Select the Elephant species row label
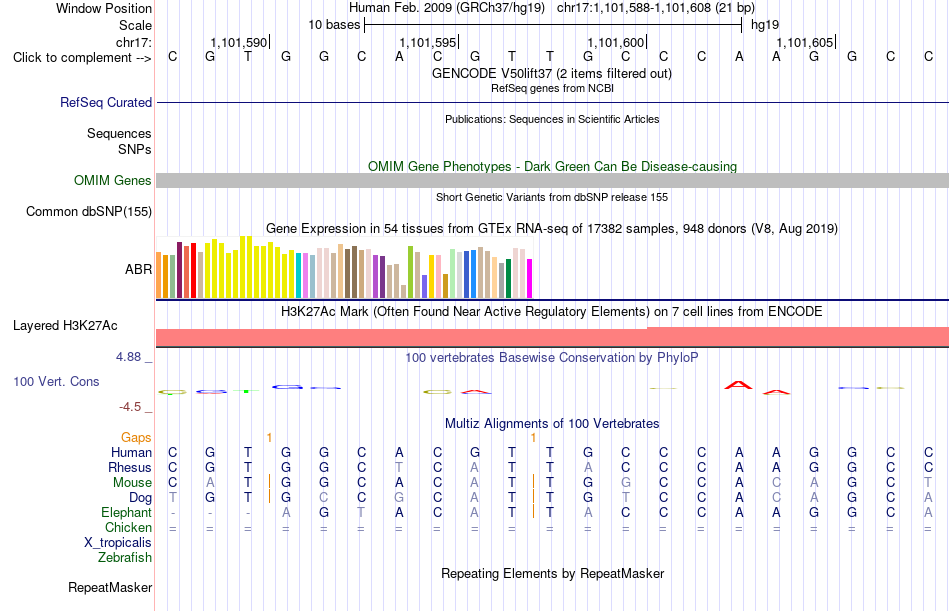The width and height of the screenshot is (950, 611). [x=127, y=512]
